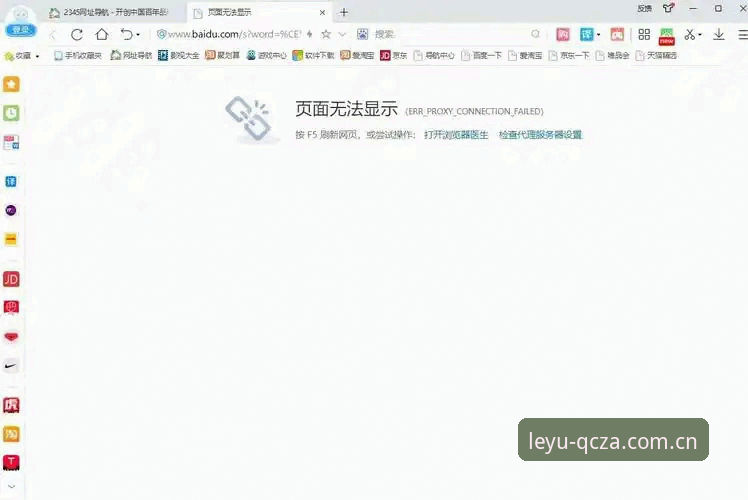Viewport: 748px width, 500px height.
Task: Open the 游戏中心 bookmark
Action: coord(266,56)
